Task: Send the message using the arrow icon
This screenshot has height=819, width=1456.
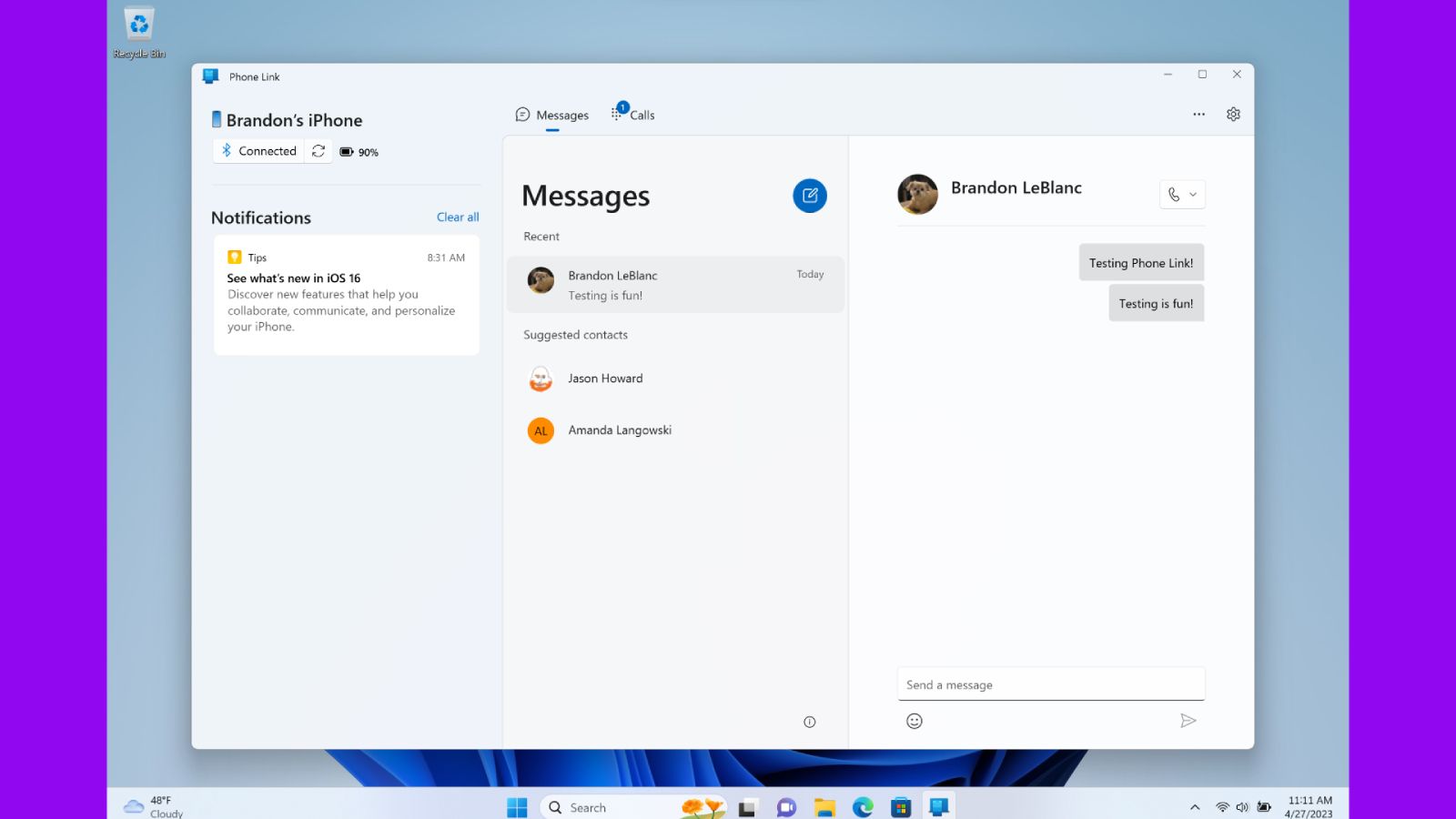Action: pyautogui.click(x=1189, y=720)
